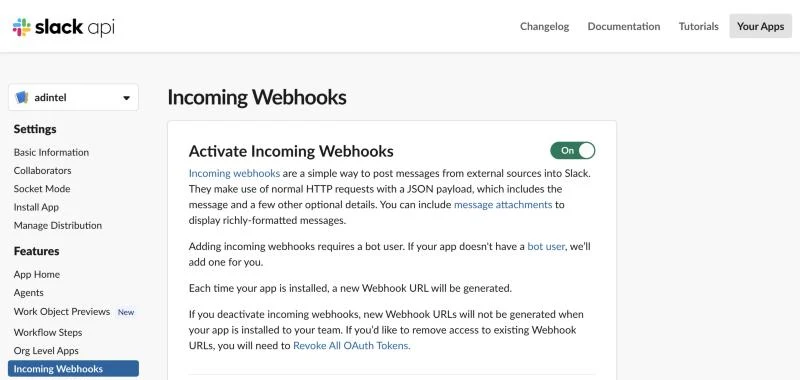800x380 pixels.
Task: Click the Revoke All OAuth Tokens link
Action: [x=352, y=345]
